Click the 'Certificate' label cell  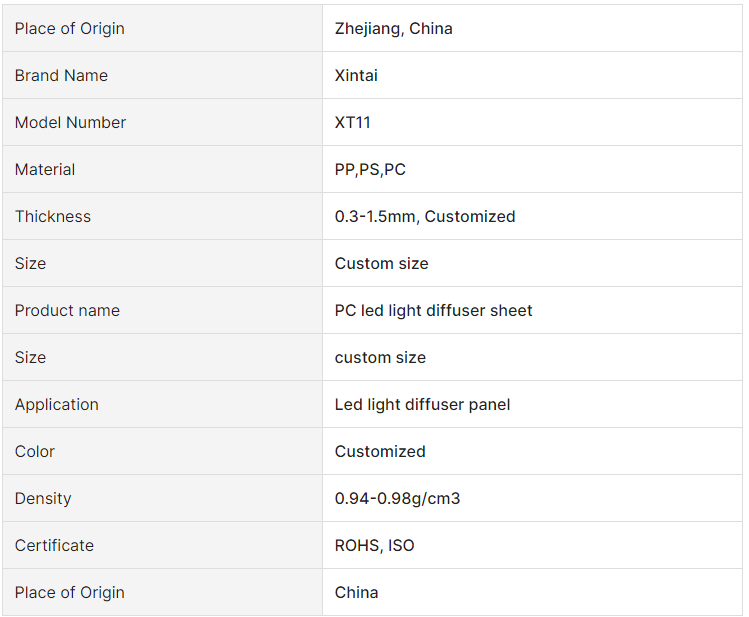(54, 546)
